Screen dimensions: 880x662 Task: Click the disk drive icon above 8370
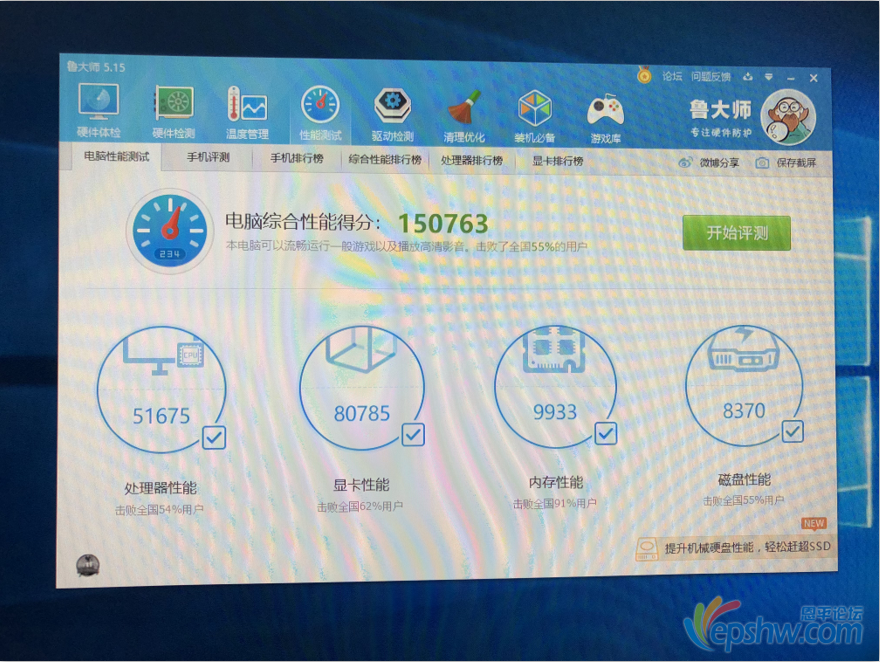pyautogui.click(x=744, y=348)
